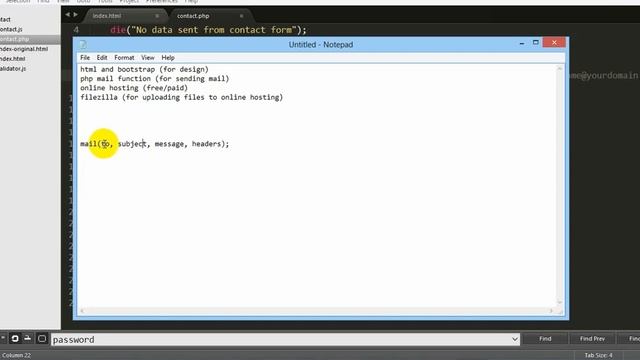Viewport: 640px width, 360px height.
Task: Open the find history dropdown arrow
Action: pos(514,339)
